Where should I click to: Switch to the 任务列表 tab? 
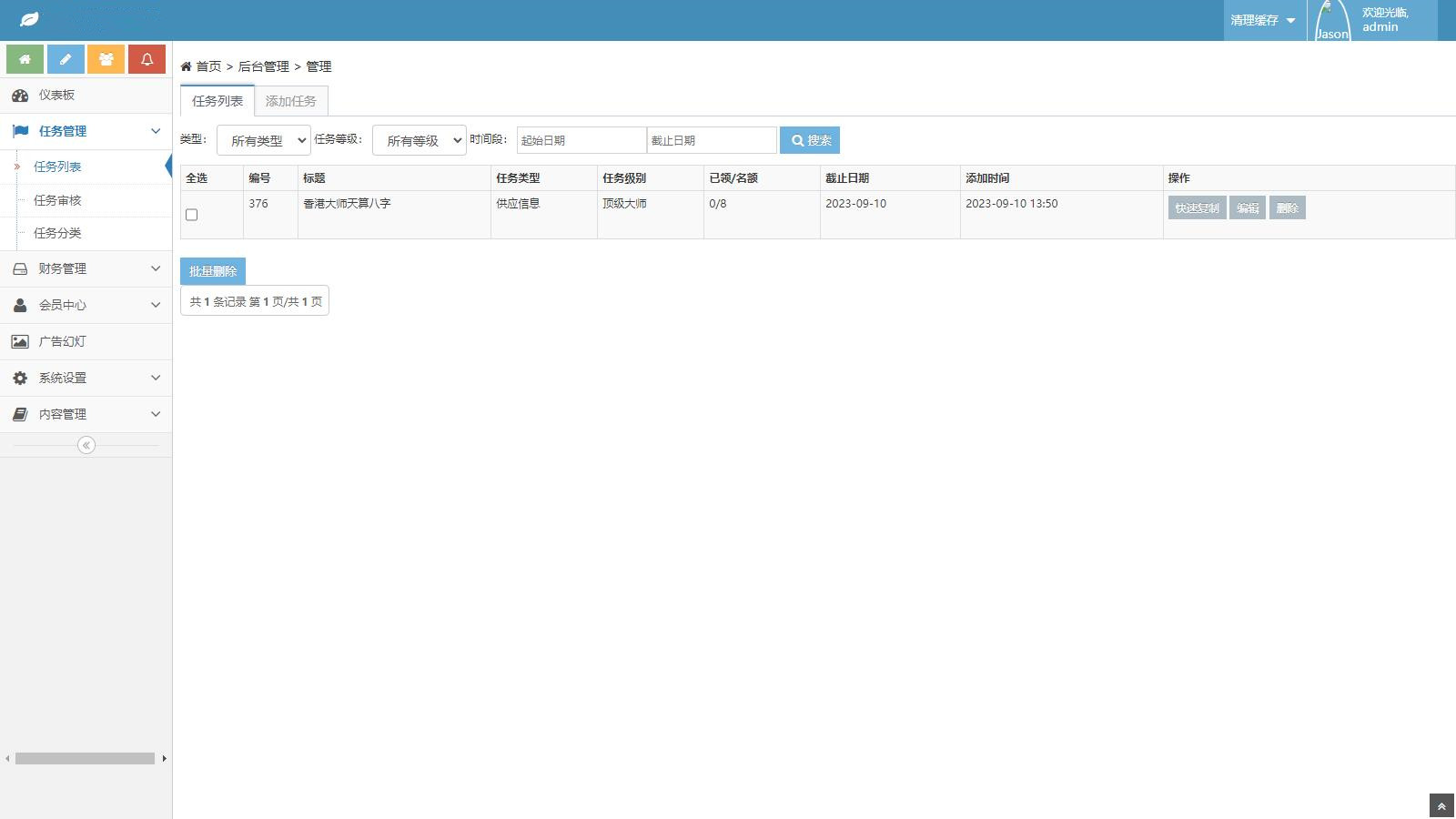(x=217, y=101)
